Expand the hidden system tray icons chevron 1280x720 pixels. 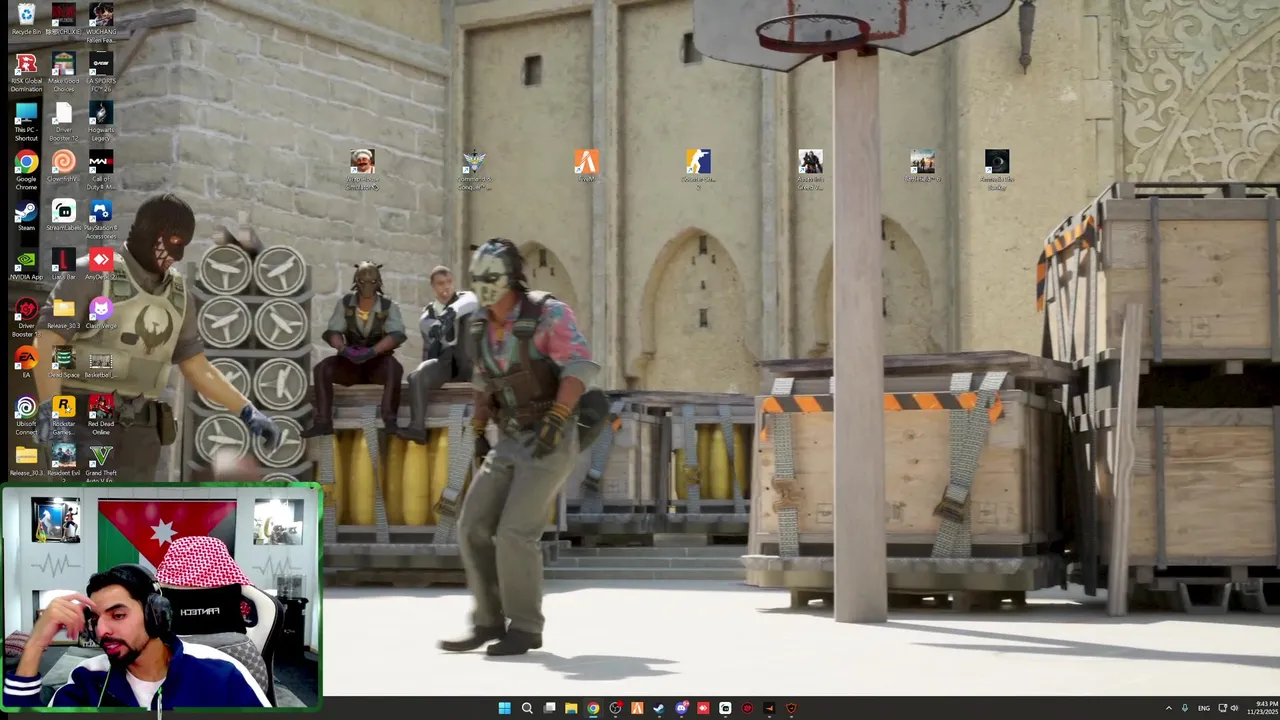[x=1168, y=708]
